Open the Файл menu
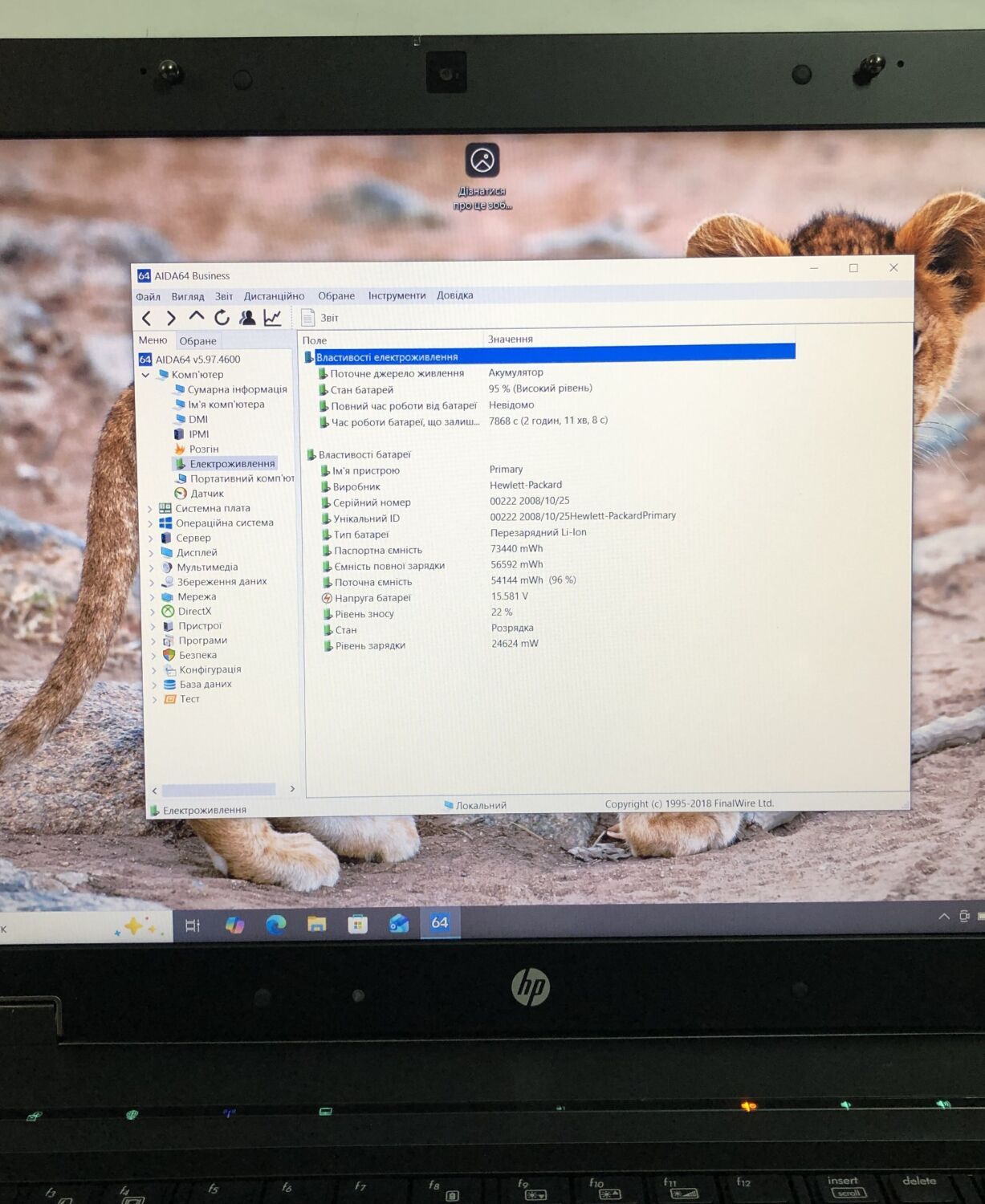This screenshot has width=985, height=1204. (x=148, y=296)
